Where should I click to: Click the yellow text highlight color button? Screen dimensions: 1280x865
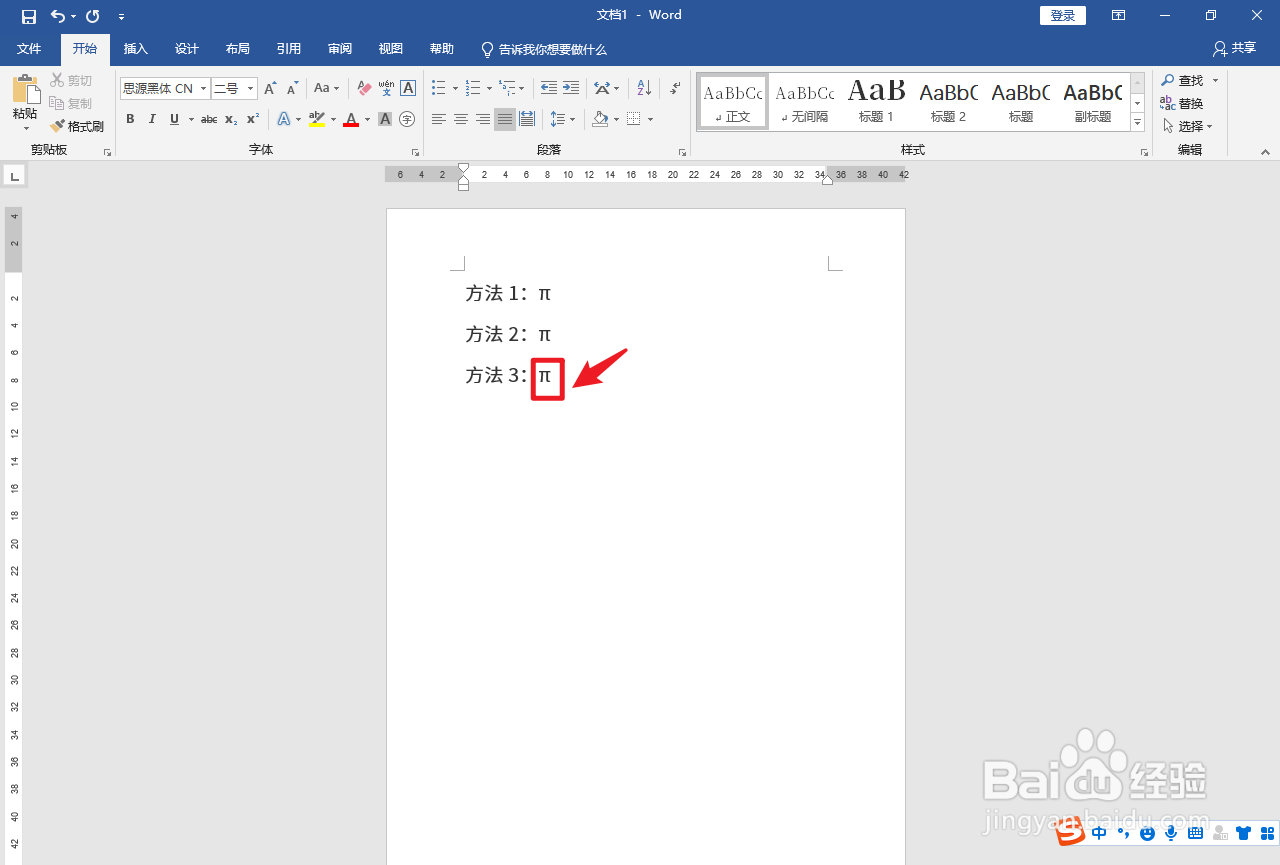(317, 119)
